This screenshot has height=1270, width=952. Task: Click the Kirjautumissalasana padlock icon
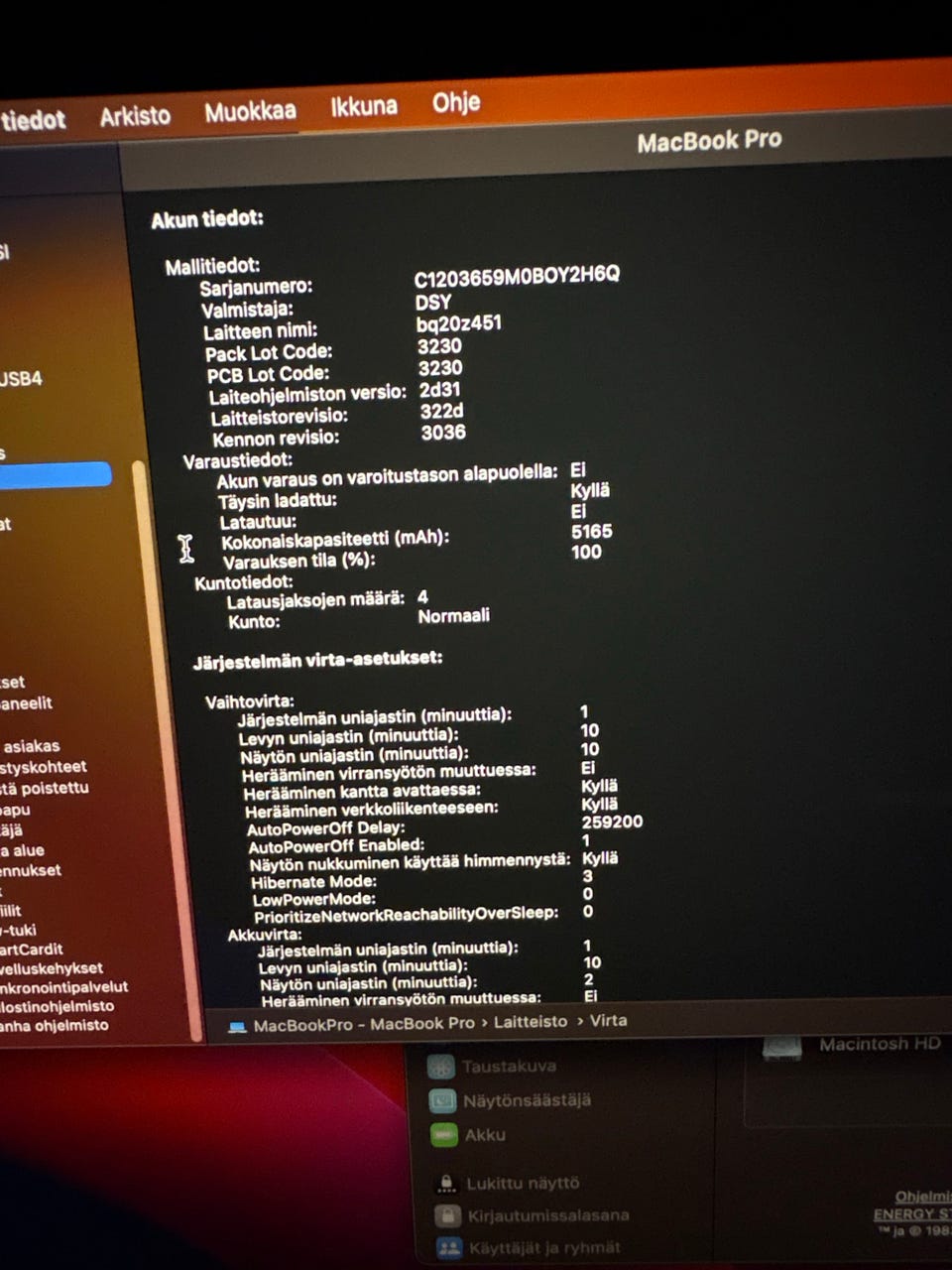[448, 1215]
